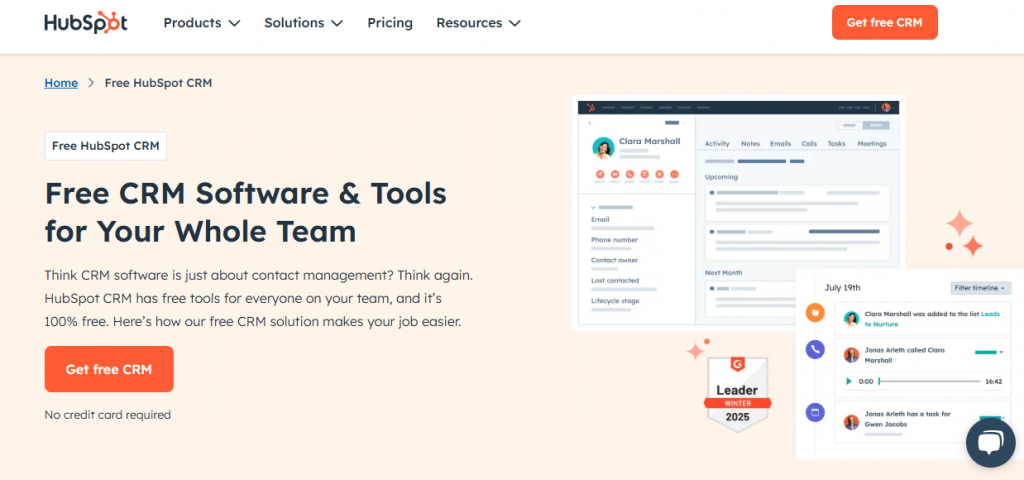Switch to the Calls tab

point(809,144)
